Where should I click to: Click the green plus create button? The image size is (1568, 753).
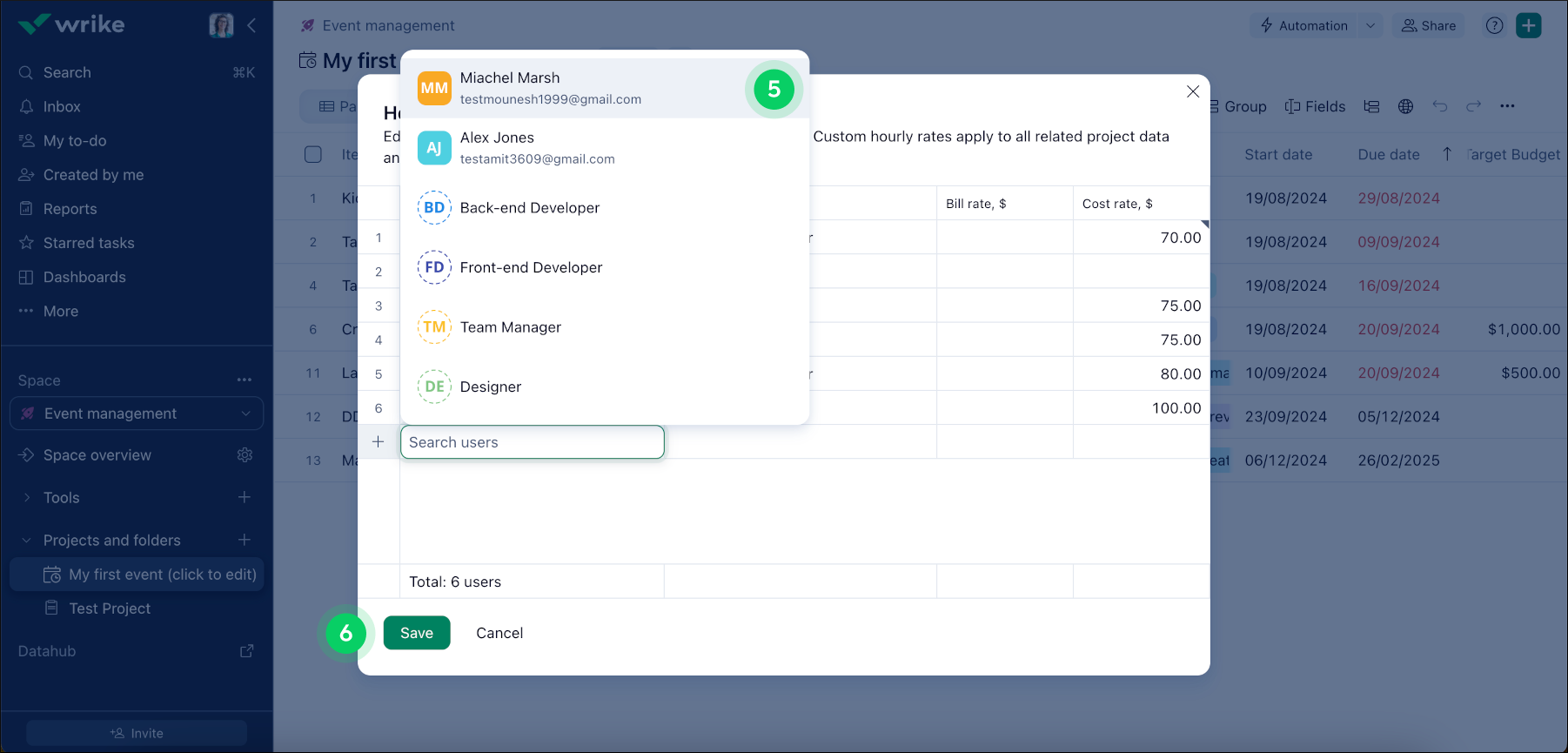click(x=1529, y=25)
